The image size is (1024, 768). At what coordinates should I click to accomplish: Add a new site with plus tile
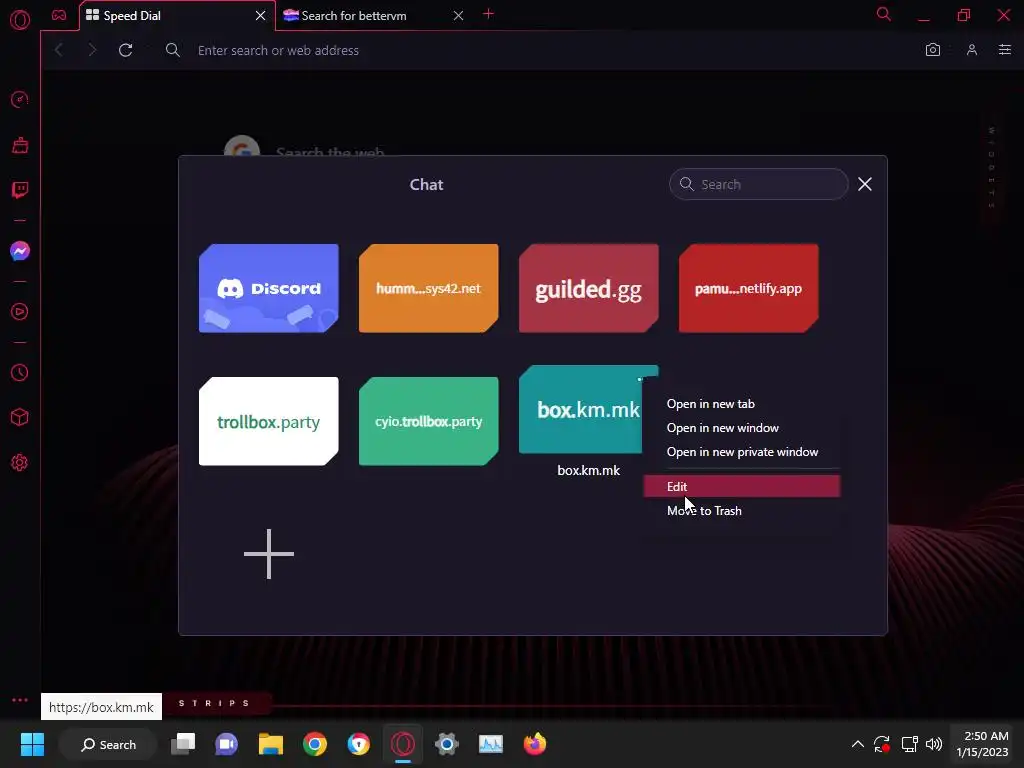268,554
